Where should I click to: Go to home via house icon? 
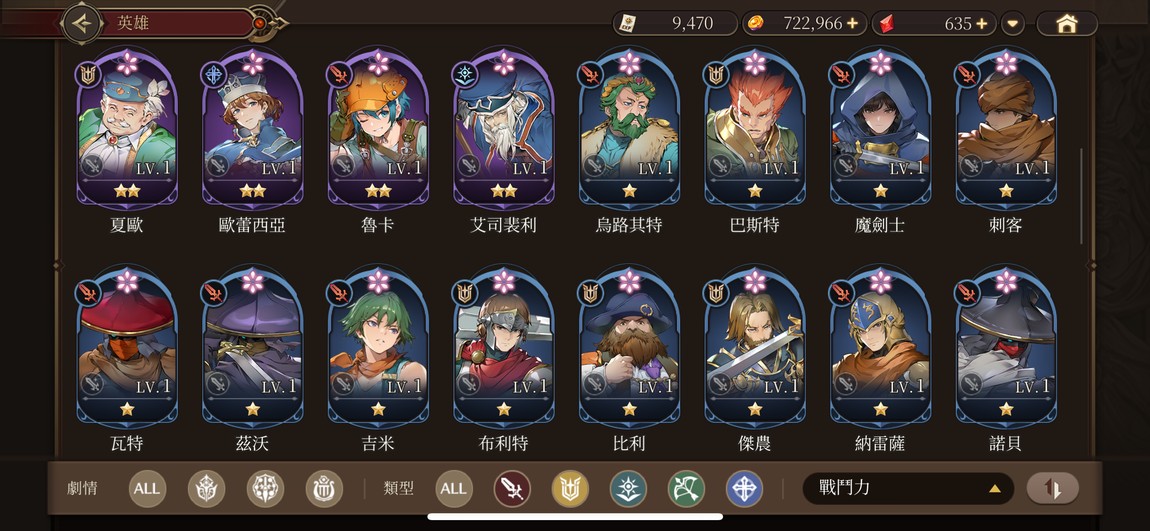click(x=1066, y=23)
